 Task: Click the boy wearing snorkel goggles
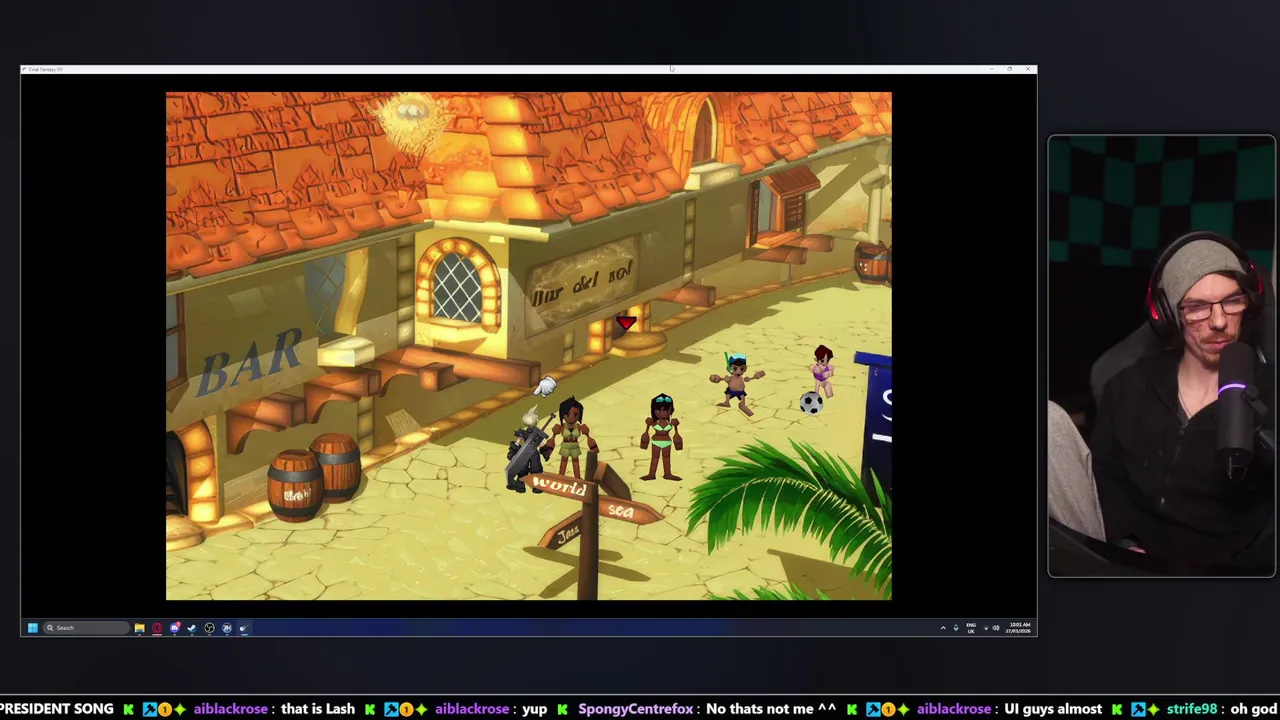[x=737, y=383]
